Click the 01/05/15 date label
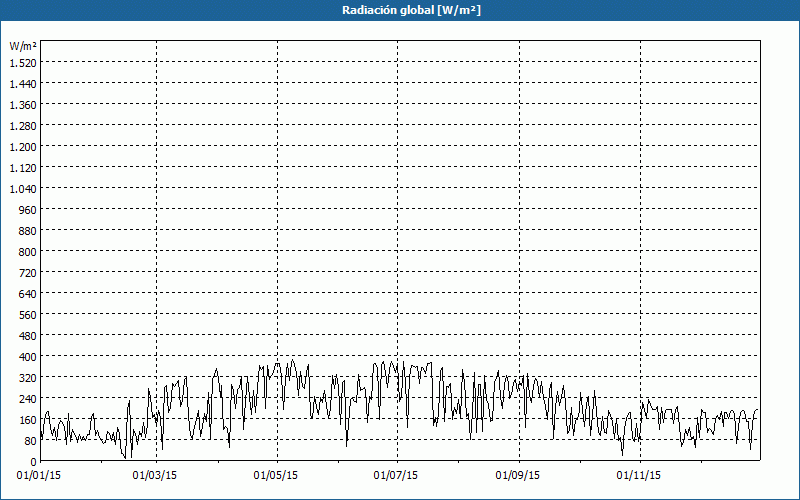 pos(276,476)
